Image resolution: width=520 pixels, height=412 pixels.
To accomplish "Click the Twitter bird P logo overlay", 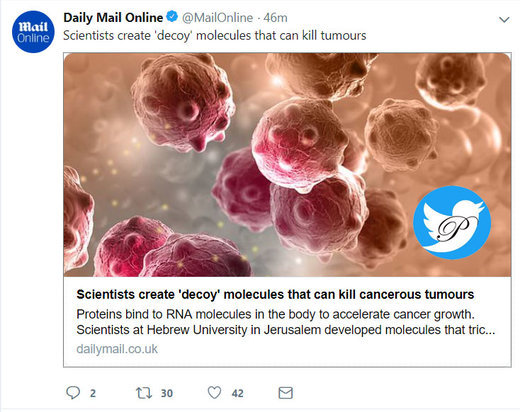I will (x=452, y=222).
